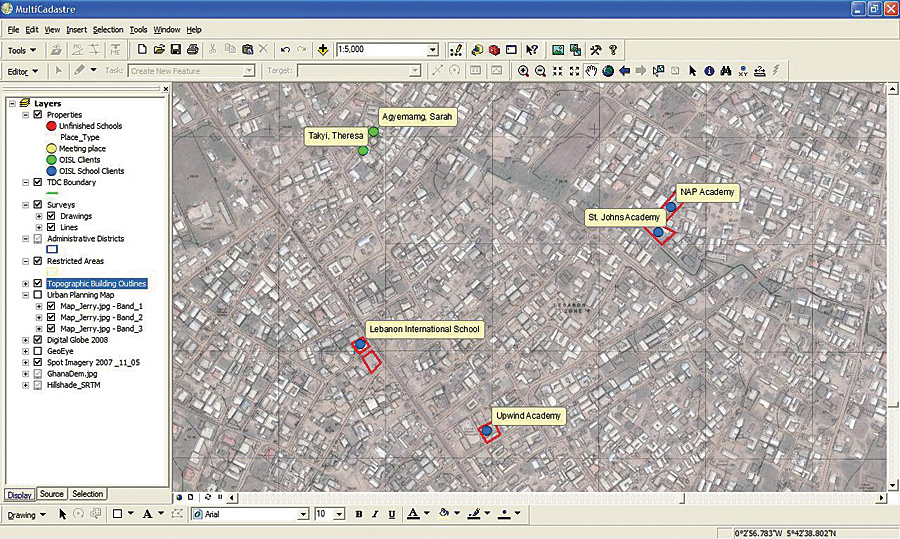Screen dimensions: 900x539
Task: Open the font size 10 dropdown
Action: [x=339, y=514]
